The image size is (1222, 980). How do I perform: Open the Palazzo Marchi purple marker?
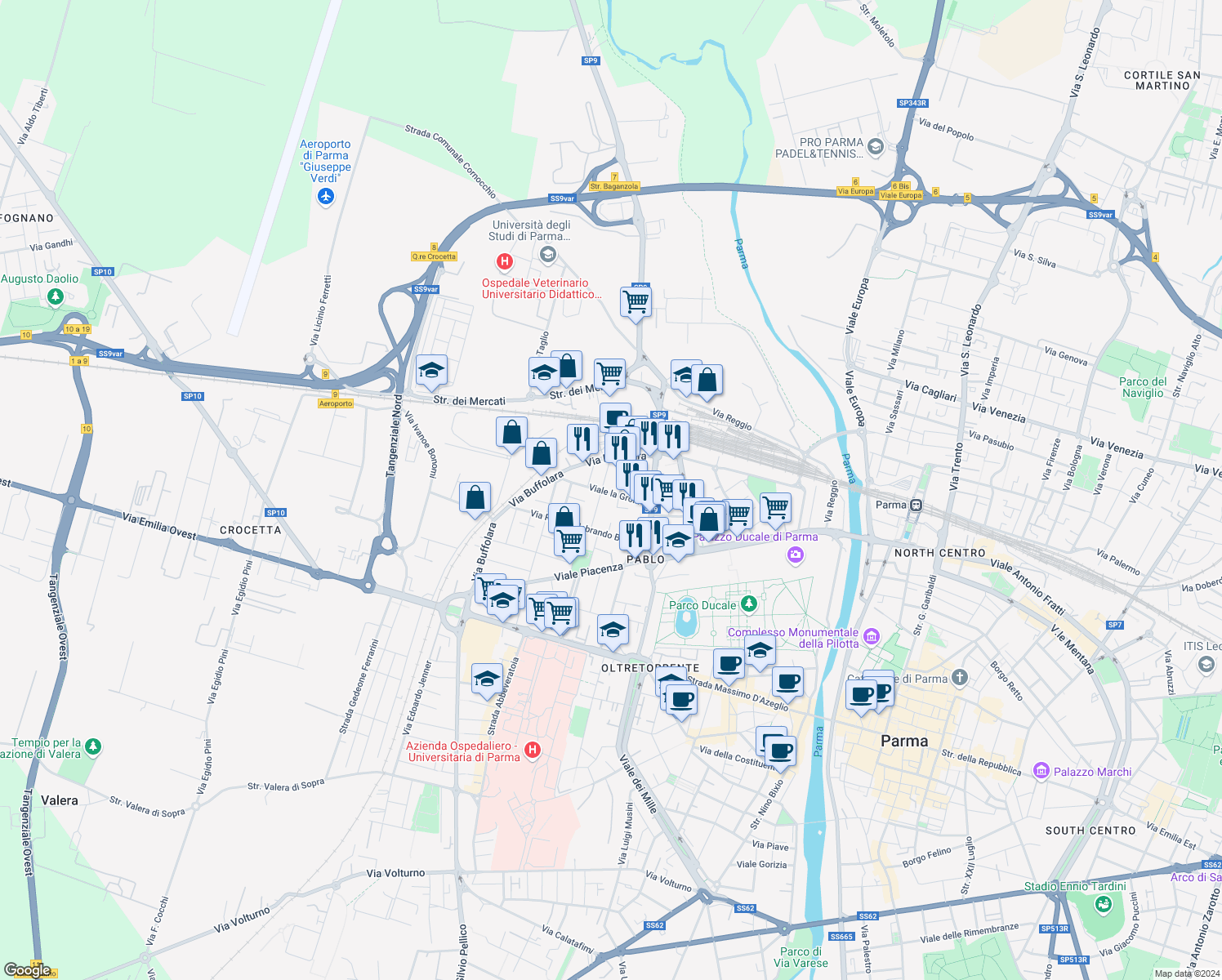tap(1041, 771)
